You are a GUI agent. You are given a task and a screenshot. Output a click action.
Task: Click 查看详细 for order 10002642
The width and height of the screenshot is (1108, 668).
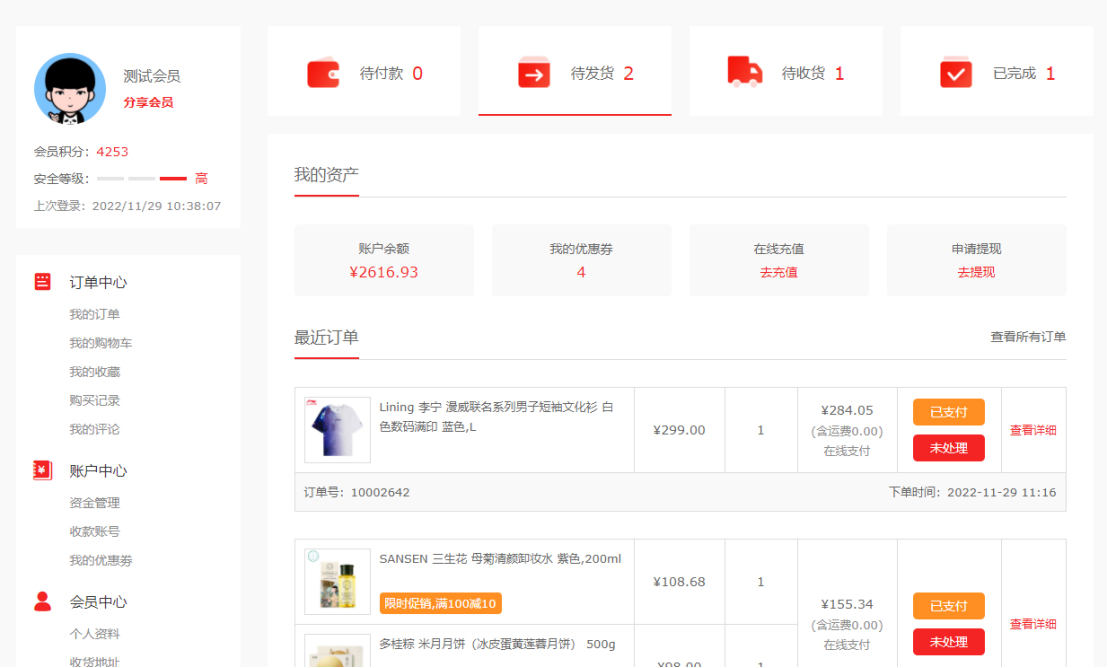pyautogui.click(x=1033, y=430)
